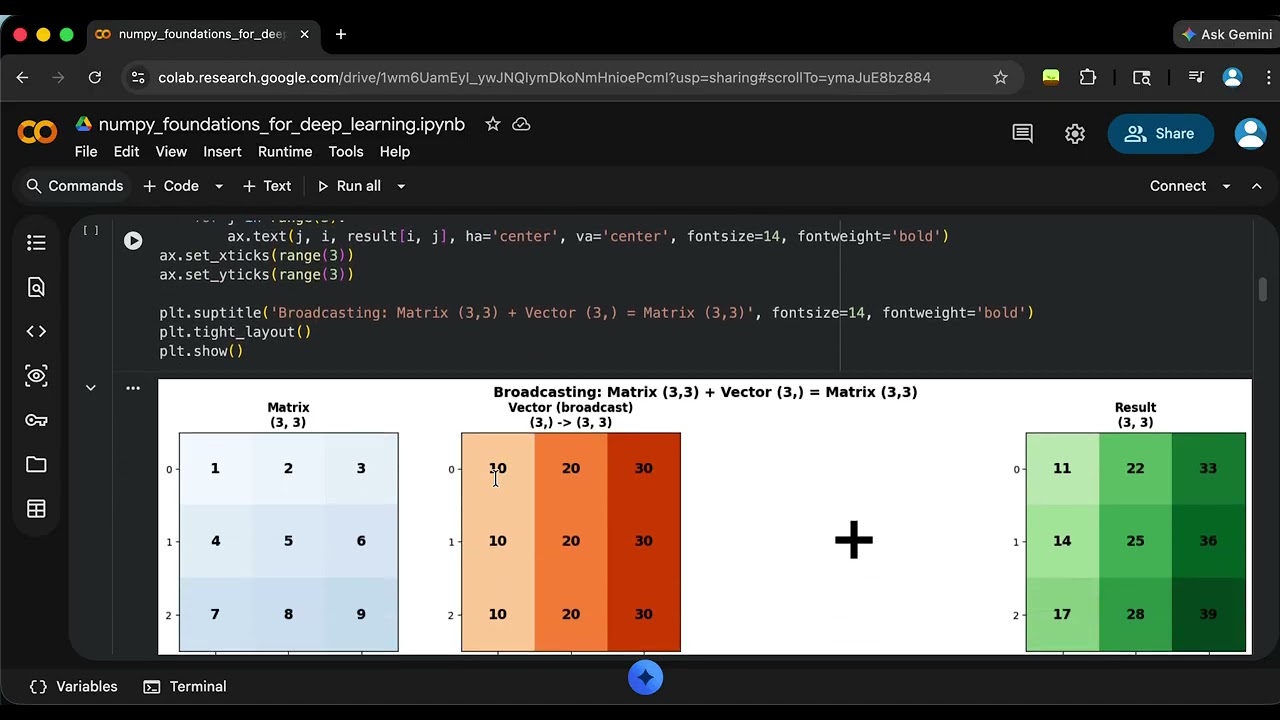
Task: Add a Text cell
Action: (x=267, y=186)
